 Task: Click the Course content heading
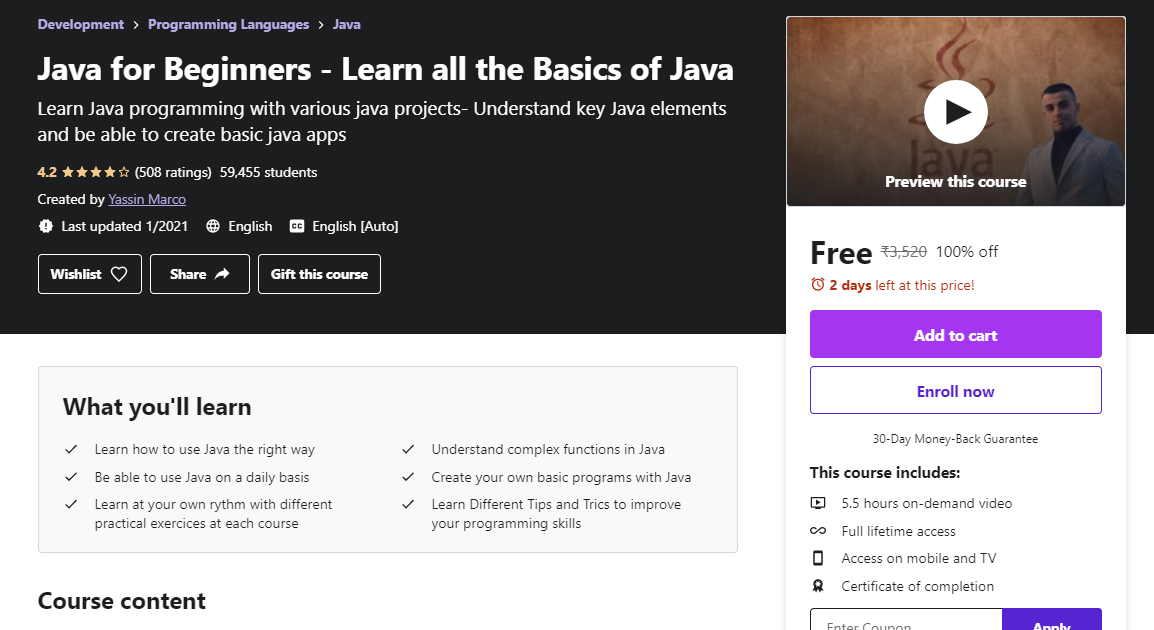pos(121,601)
